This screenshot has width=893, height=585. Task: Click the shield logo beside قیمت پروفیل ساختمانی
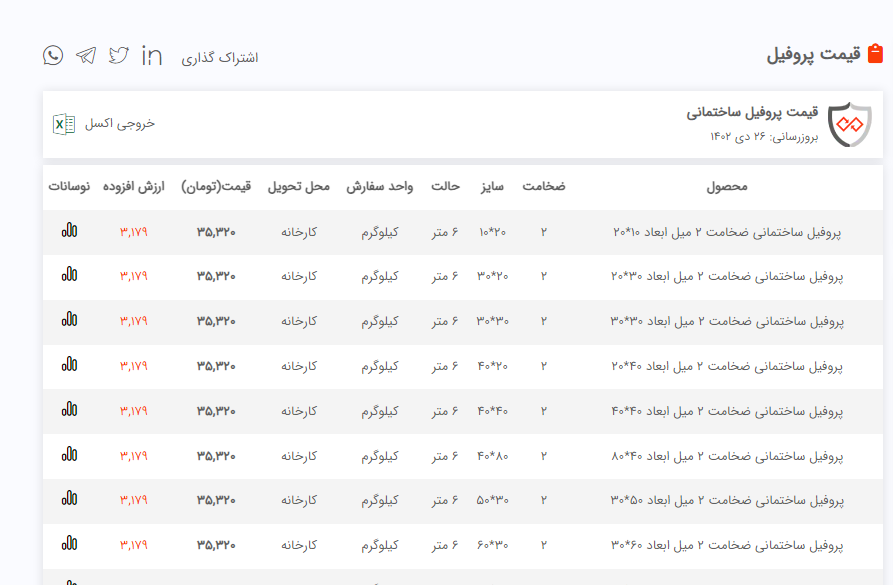[x=850, y=124]
